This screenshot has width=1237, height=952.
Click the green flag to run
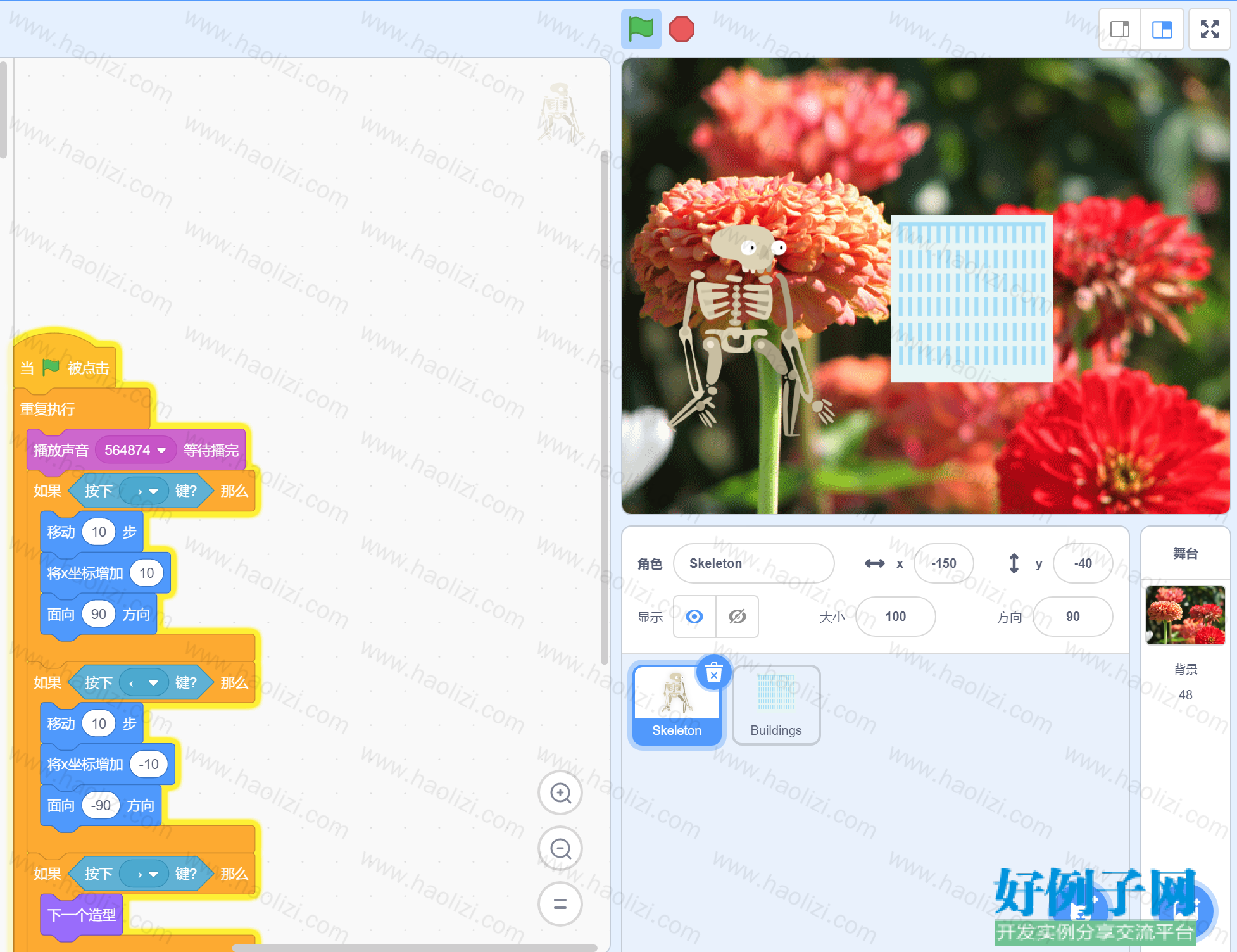coord(641,29)
